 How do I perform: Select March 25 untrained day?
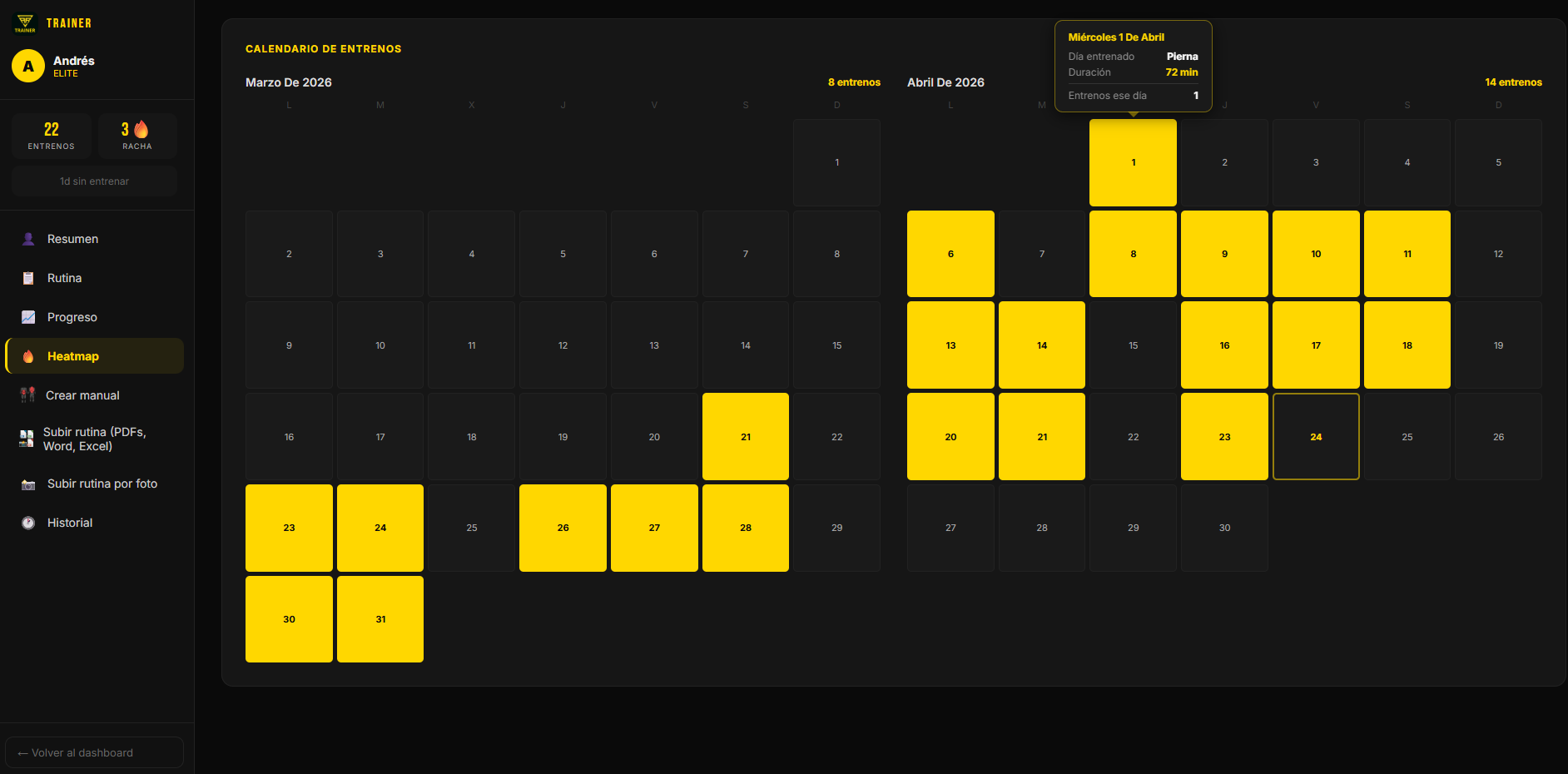coord(472,528)
